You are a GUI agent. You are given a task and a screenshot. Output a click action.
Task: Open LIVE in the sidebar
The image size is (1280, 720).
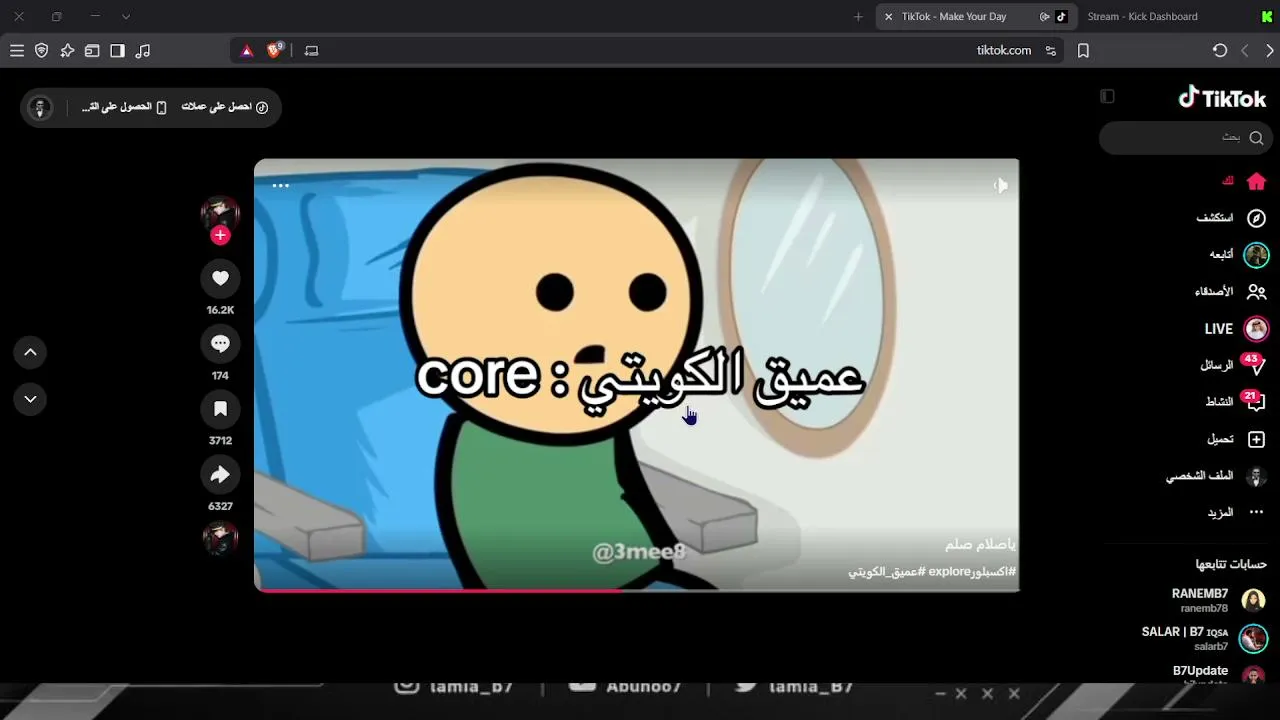tap(1236, 329)
